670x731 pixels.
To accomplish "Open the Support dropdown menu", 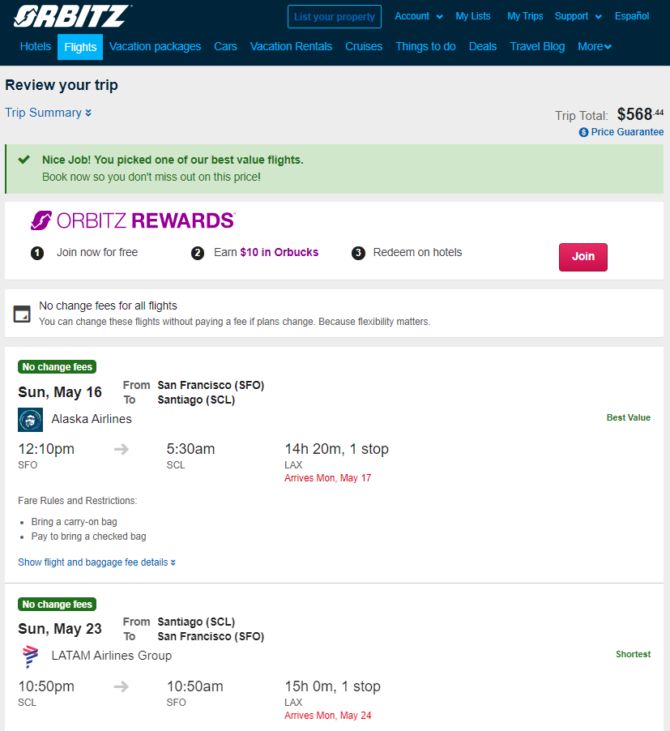I will [578, 16].
